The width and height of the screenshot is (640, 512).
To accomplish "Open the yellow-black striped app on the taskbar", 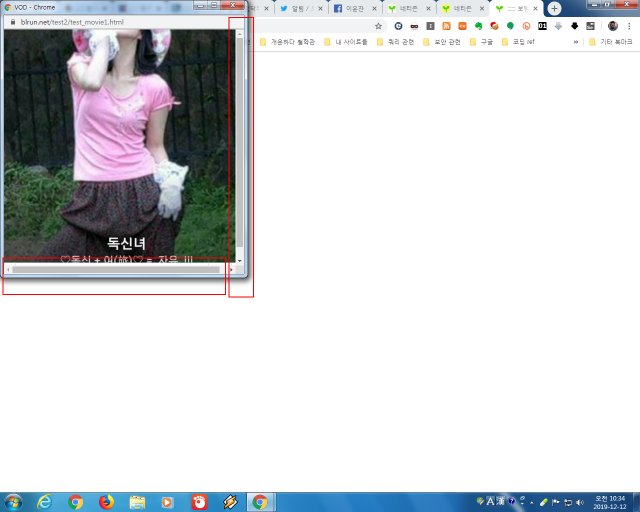I will tap(231, 502).
